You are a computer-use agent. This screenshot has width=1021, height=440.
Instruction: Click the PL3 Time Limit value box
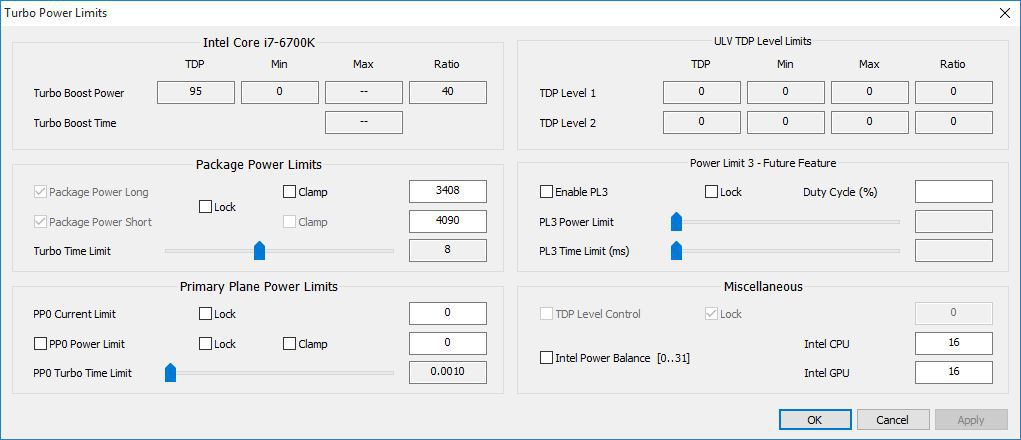click(x=954, y=251)
